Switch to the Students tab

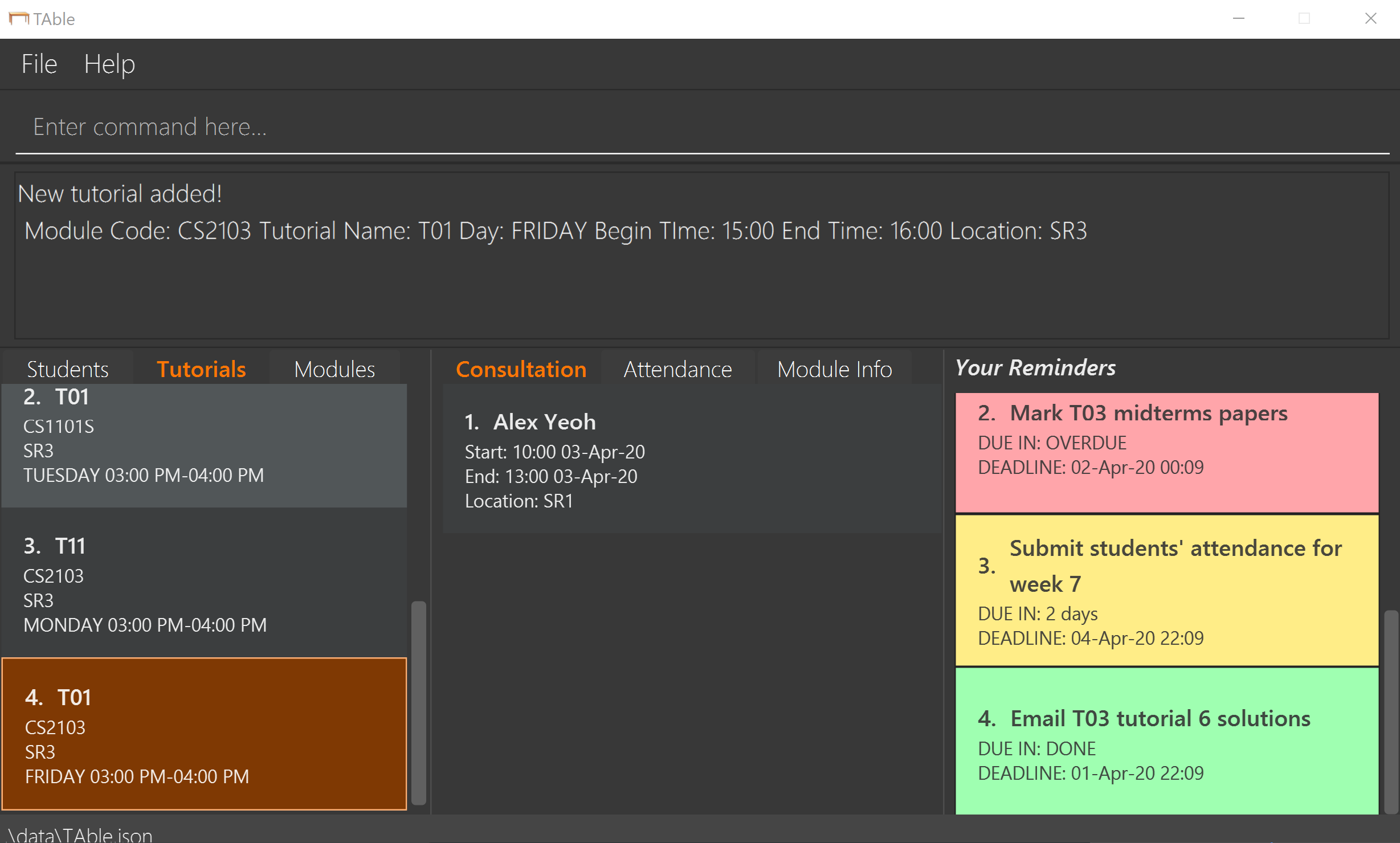coord(68,369)
